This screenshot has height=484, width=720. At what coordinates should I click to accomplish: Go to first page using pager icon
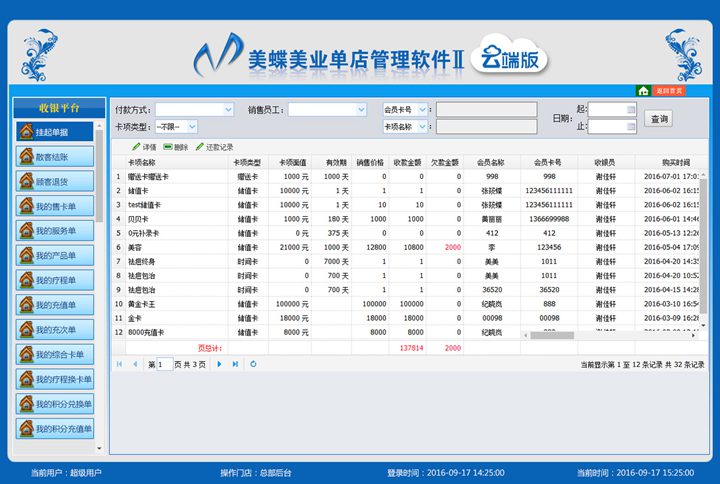pyautogui.click(x=119, y=364)
